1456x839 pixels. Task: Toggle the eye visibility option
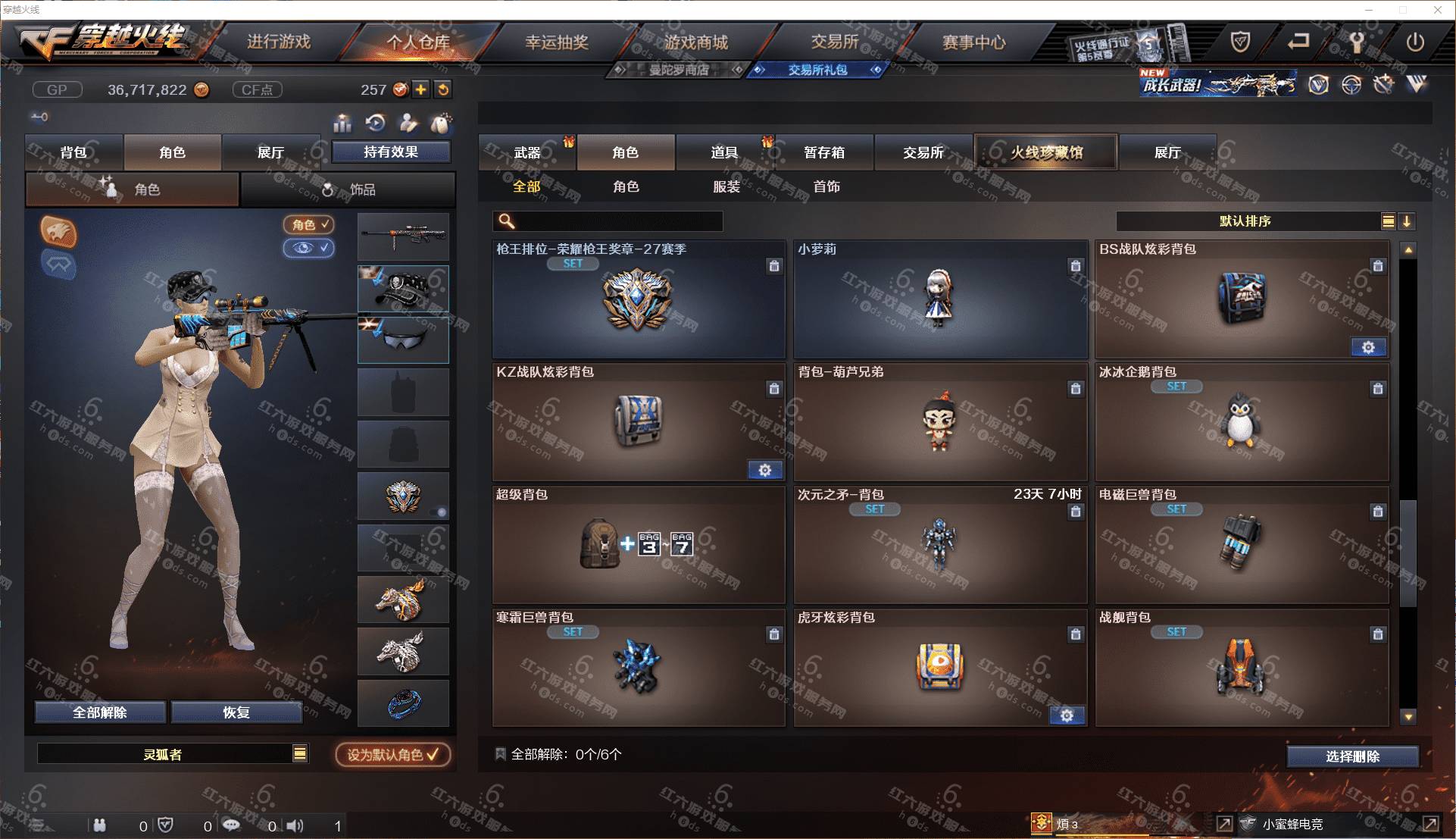coord(309,248)
